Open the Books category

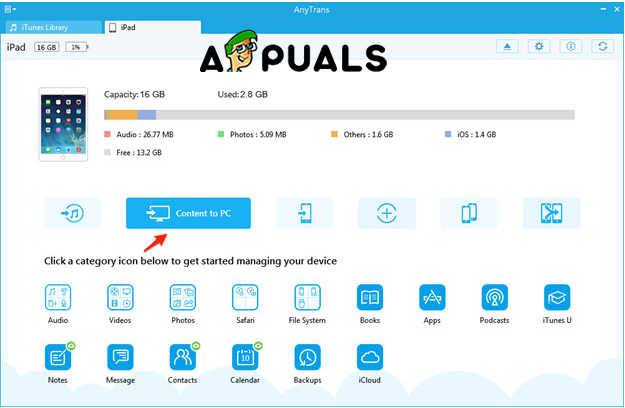[x=370, y=297]
